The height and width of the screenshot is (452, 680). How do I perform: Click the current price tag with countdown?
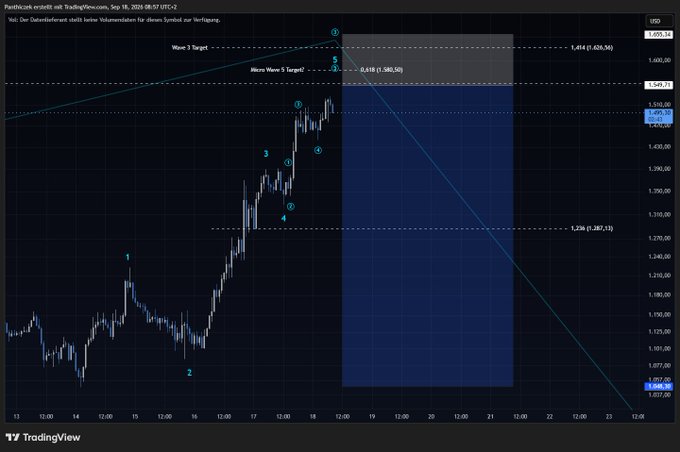pos(659,116)
